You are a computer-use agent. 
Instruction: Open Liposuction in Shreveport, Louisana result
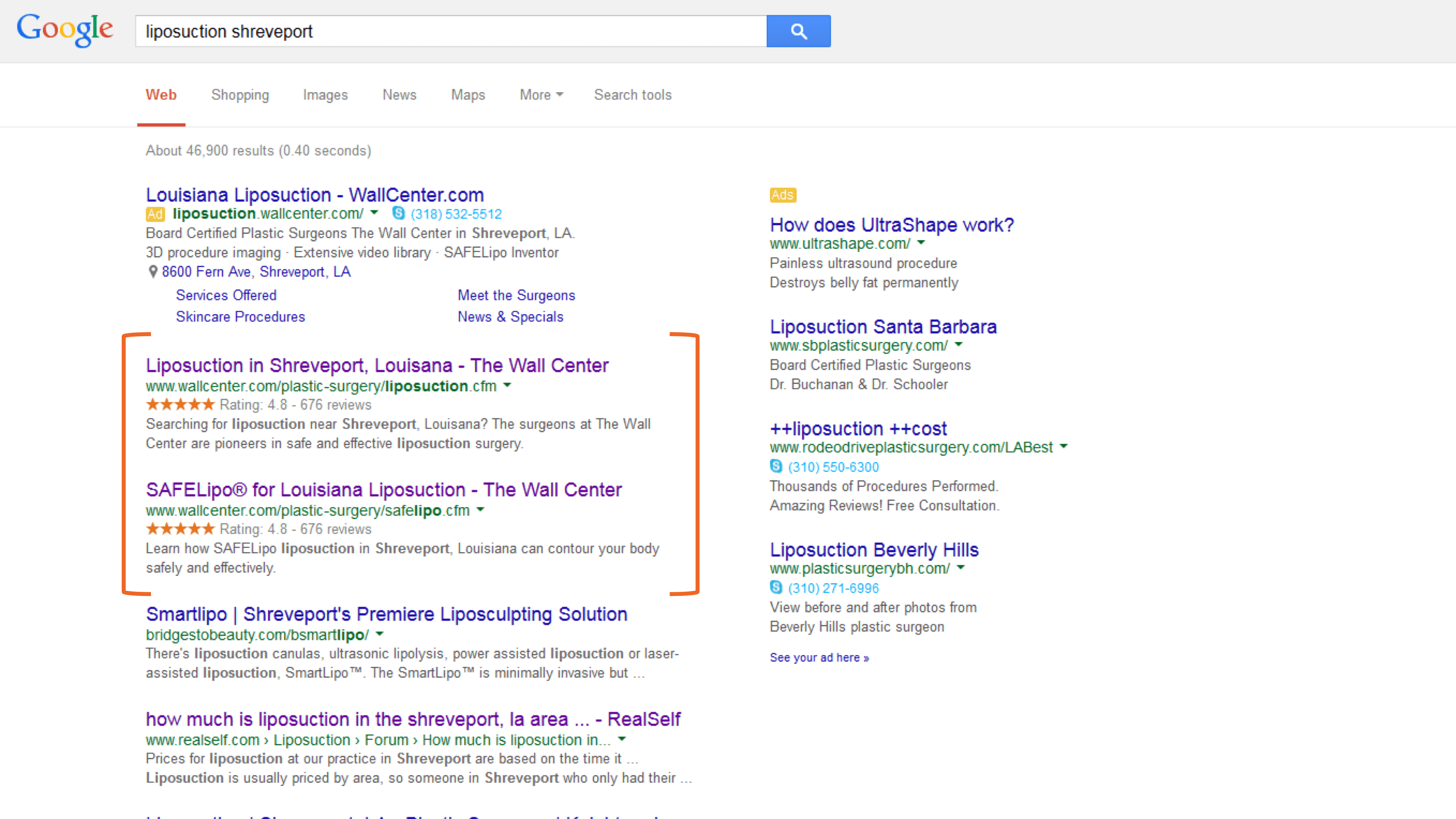[x=377, y=366]
